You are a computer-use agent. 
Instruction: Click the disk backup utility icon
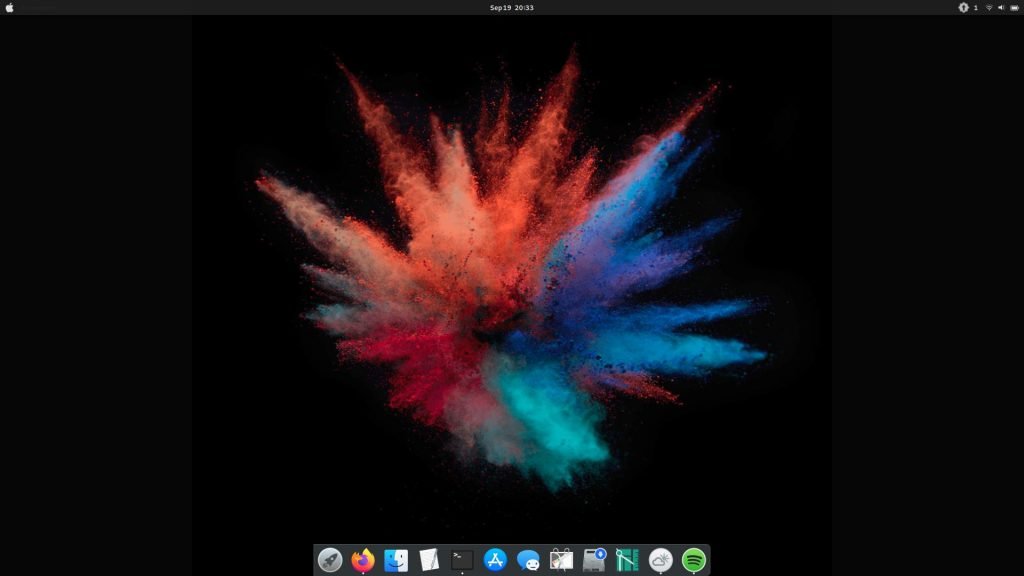pos(594,558)
